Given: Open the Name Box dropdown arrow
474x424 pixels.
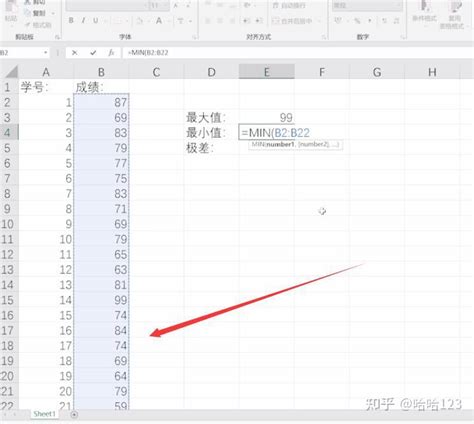Looking at the screenshot, I should coord(46,53).
